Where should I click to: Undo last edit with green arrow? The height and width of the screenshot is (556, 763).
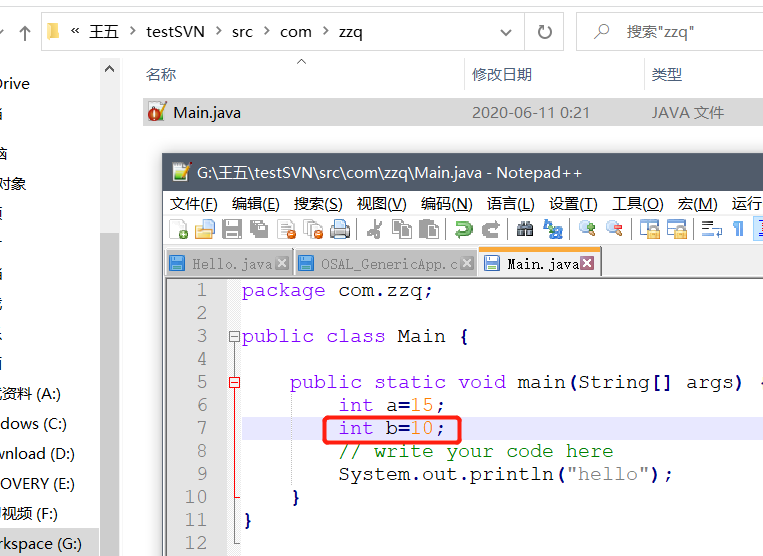pyautogui.click(x=463, y=229)
